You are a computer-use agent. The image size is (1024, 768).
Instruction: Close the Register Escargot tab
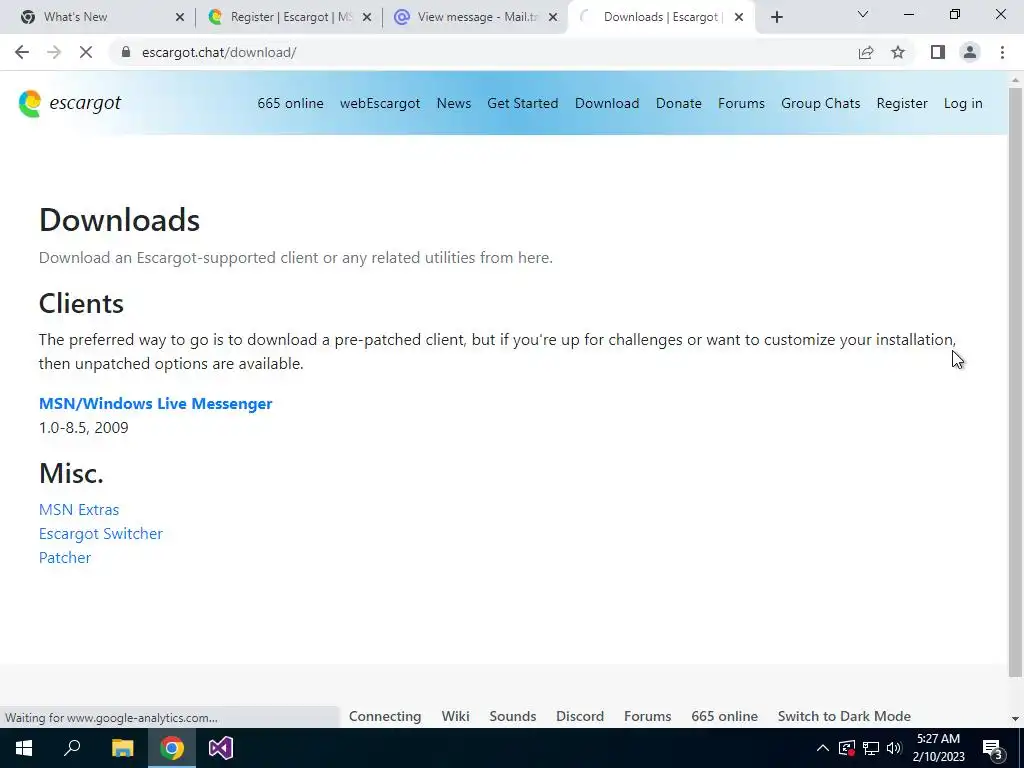366,17
